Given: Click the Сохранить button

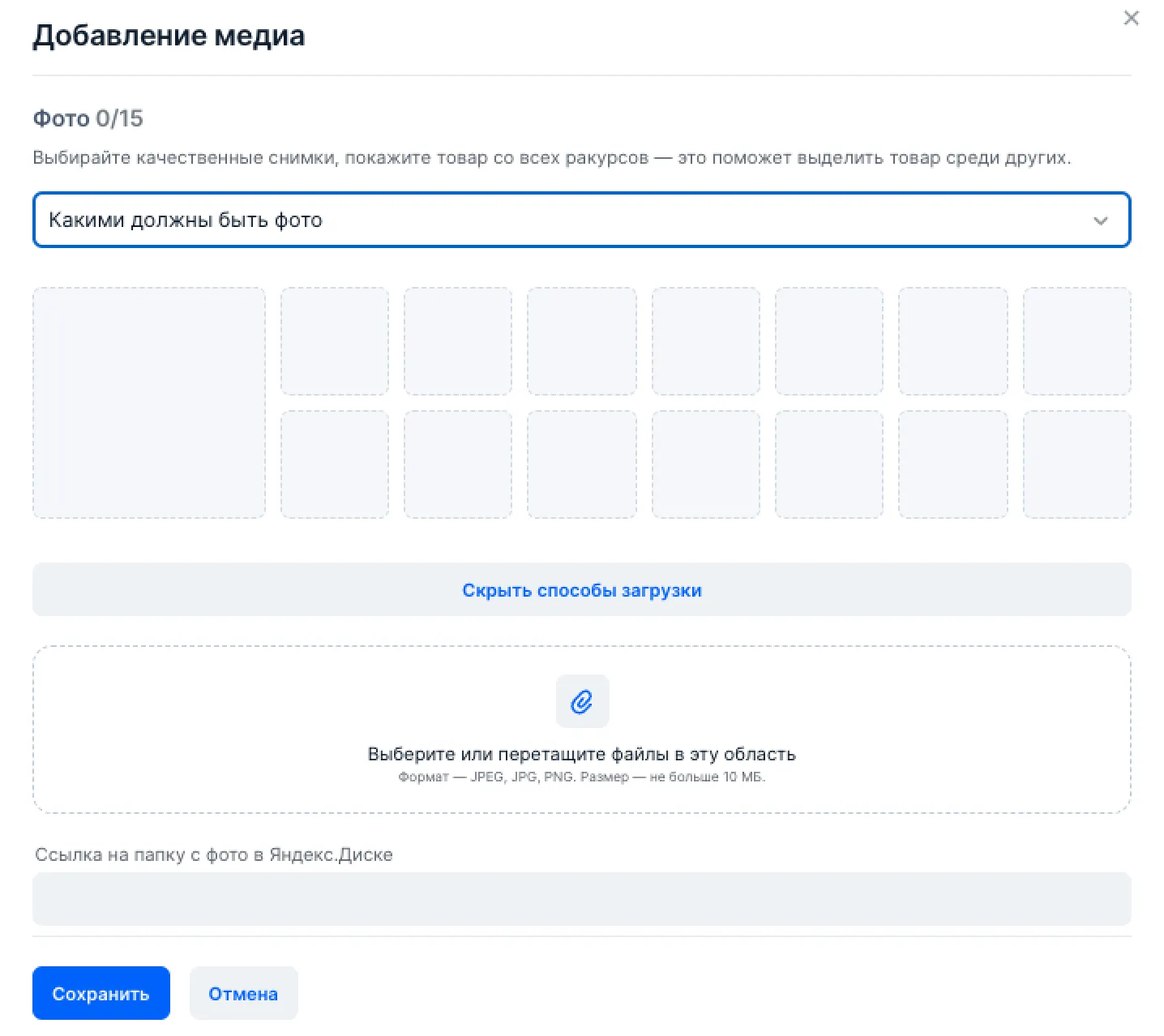Looking at the screenshot, I should point(101,993).
